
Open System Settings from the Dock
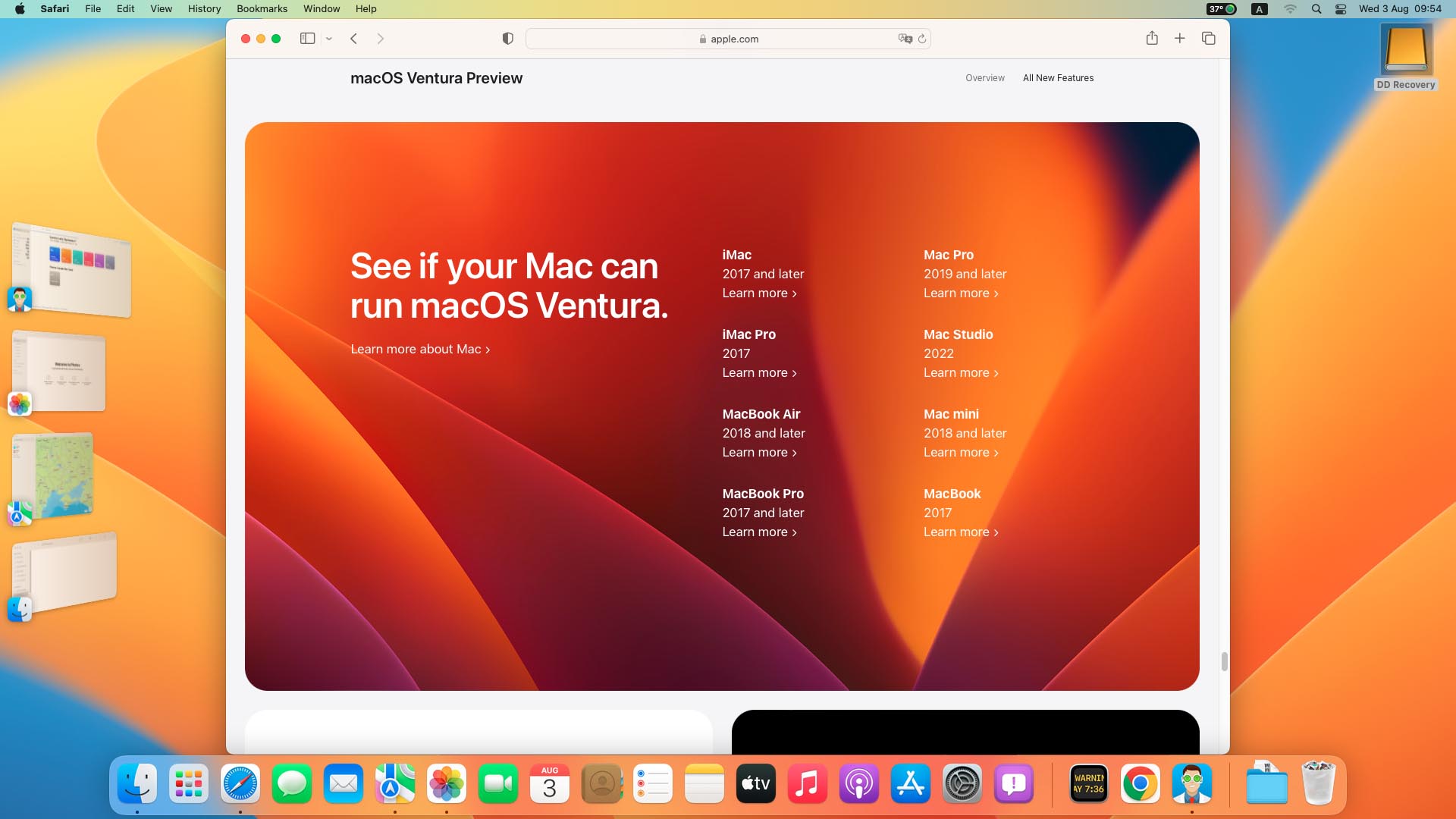pos(962,783)
